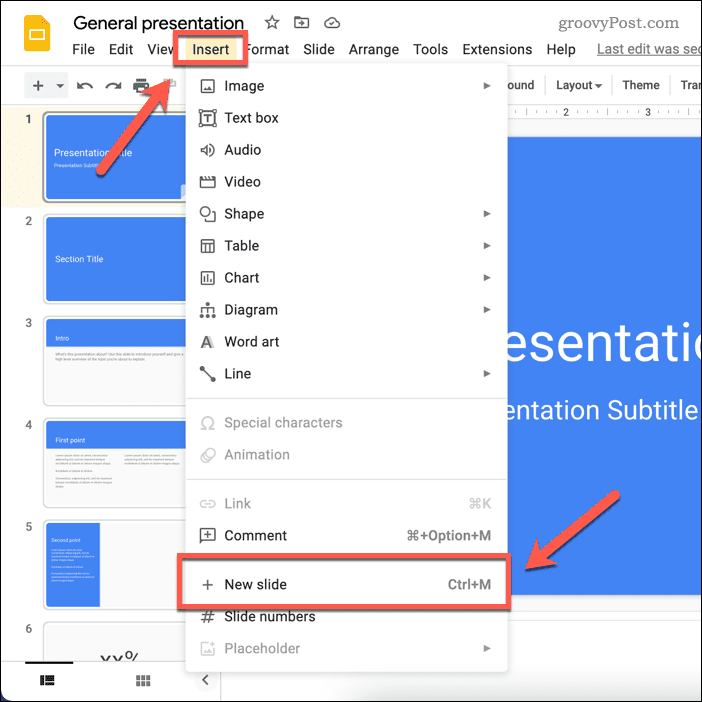Select Line in the Insert menu

(346, 374)
